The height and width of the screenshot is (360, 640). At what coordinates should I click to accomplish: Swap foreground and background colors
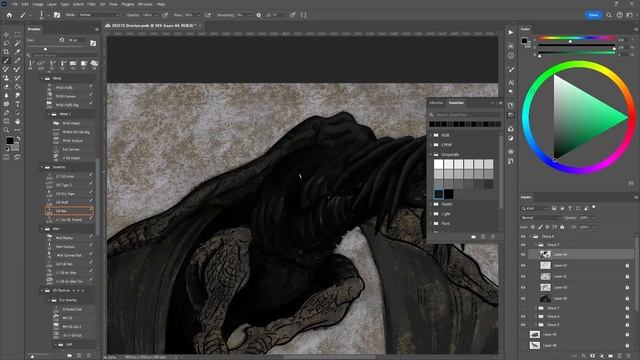pyautogui.click(x=18, y=139)
